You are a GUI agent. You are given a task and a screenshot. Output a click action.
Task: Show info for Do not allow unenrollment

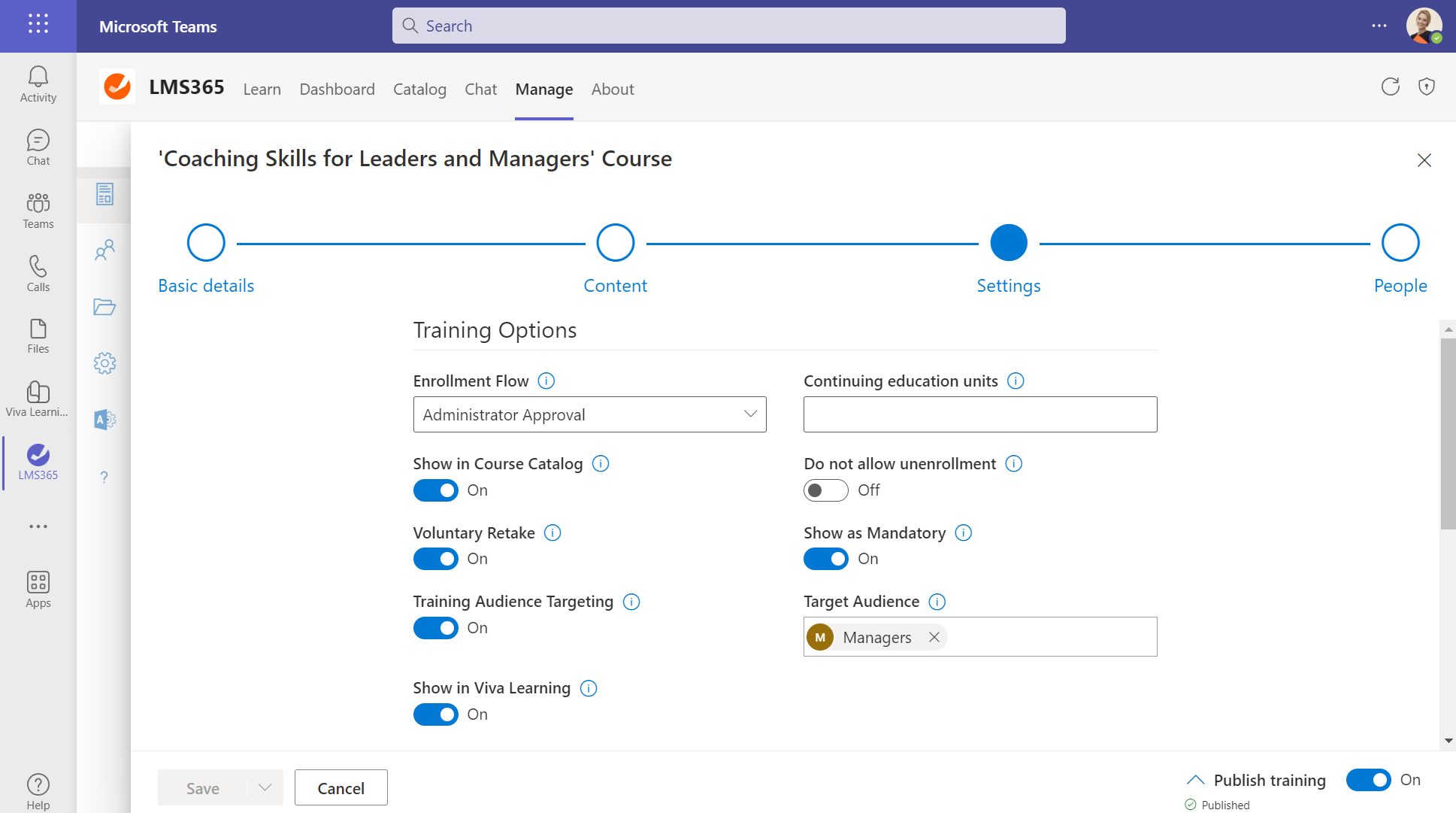(x=1014, y=464)
